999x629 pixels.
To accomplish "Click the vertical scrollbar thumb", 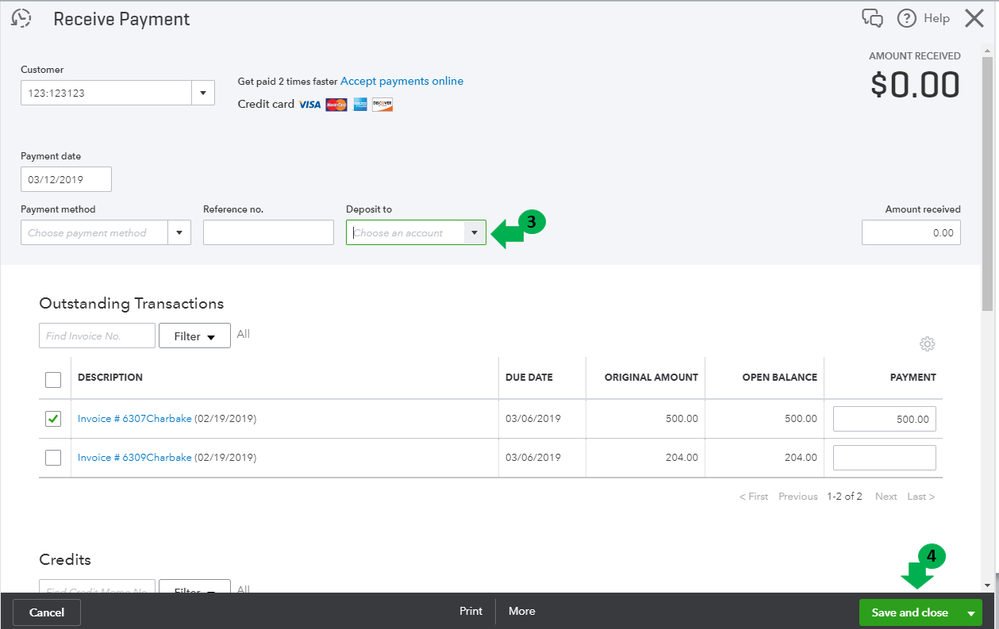I will pyautogui.click(x=988, y=184).
